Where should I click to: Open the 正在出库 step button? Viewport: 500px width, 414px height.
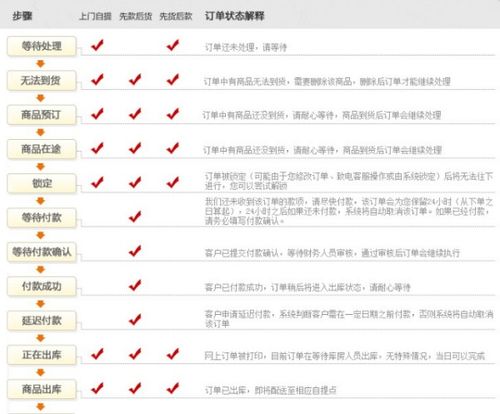click(42, 355)
